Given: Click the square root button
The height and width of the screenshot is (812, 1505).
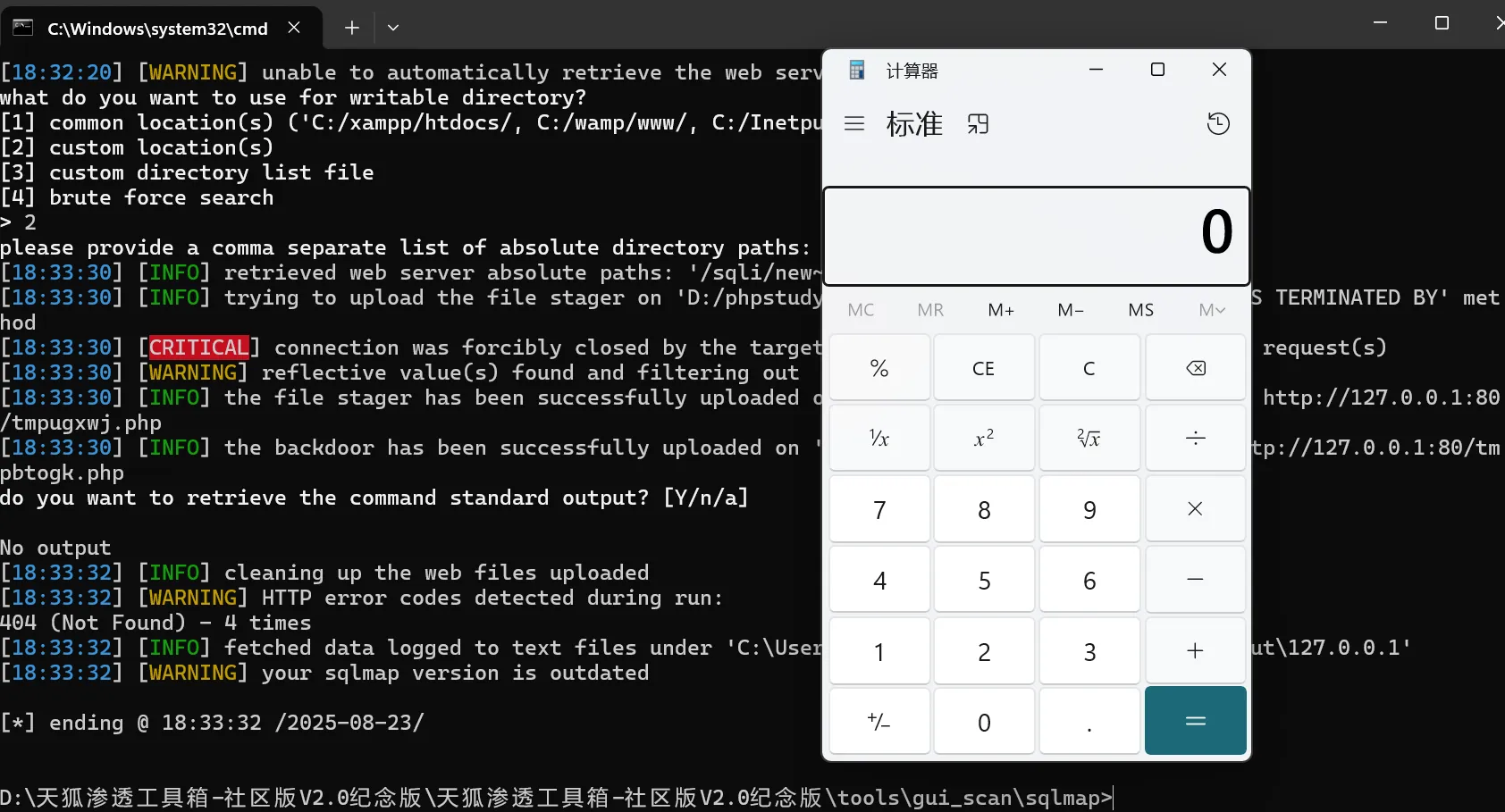Looking at the screenshot, I should [x=1089, y=438].
